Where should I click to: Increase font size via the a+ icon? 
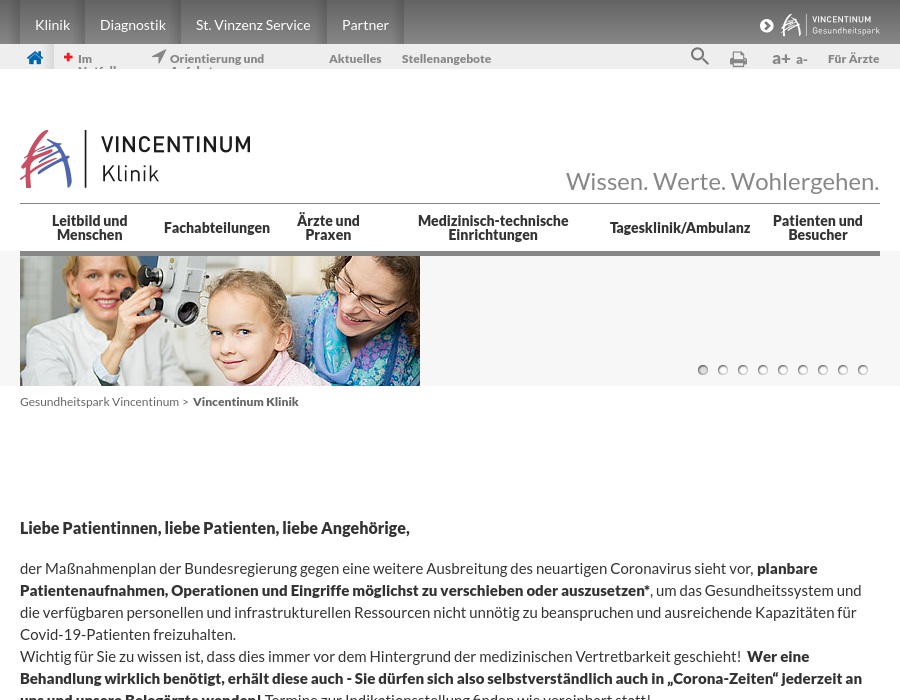[781, 58]
